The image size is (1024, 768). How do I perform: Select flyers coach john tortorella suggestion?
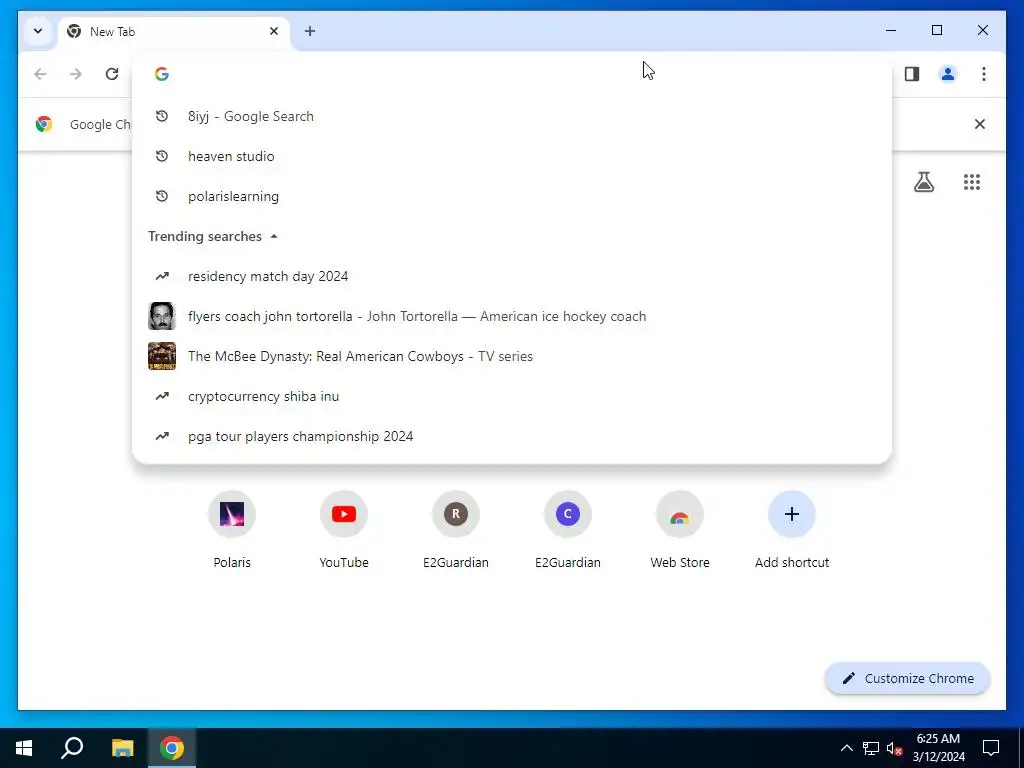[512, 316]
